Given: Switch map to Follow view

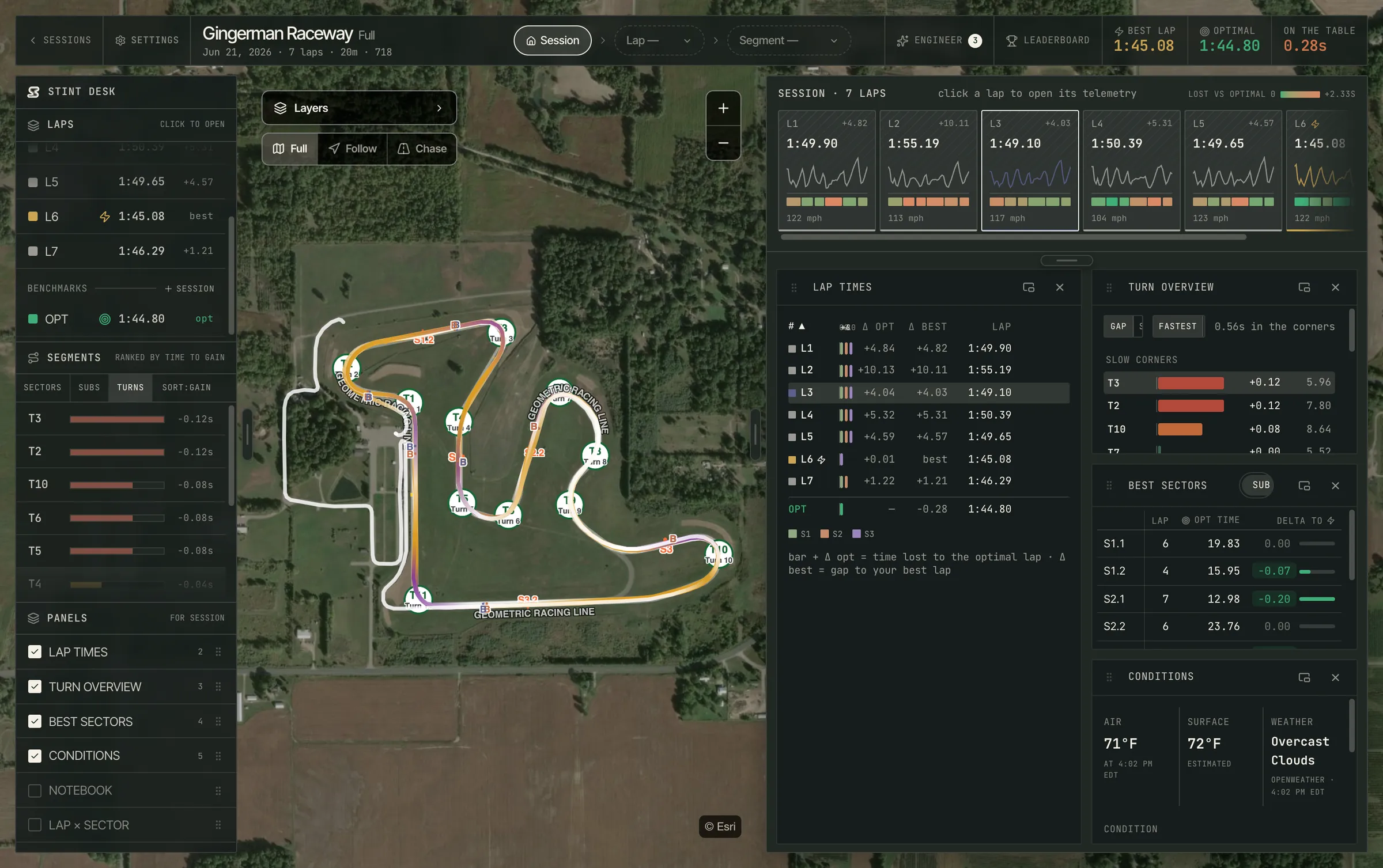Looking at the screenshot, I should [352, 149].
